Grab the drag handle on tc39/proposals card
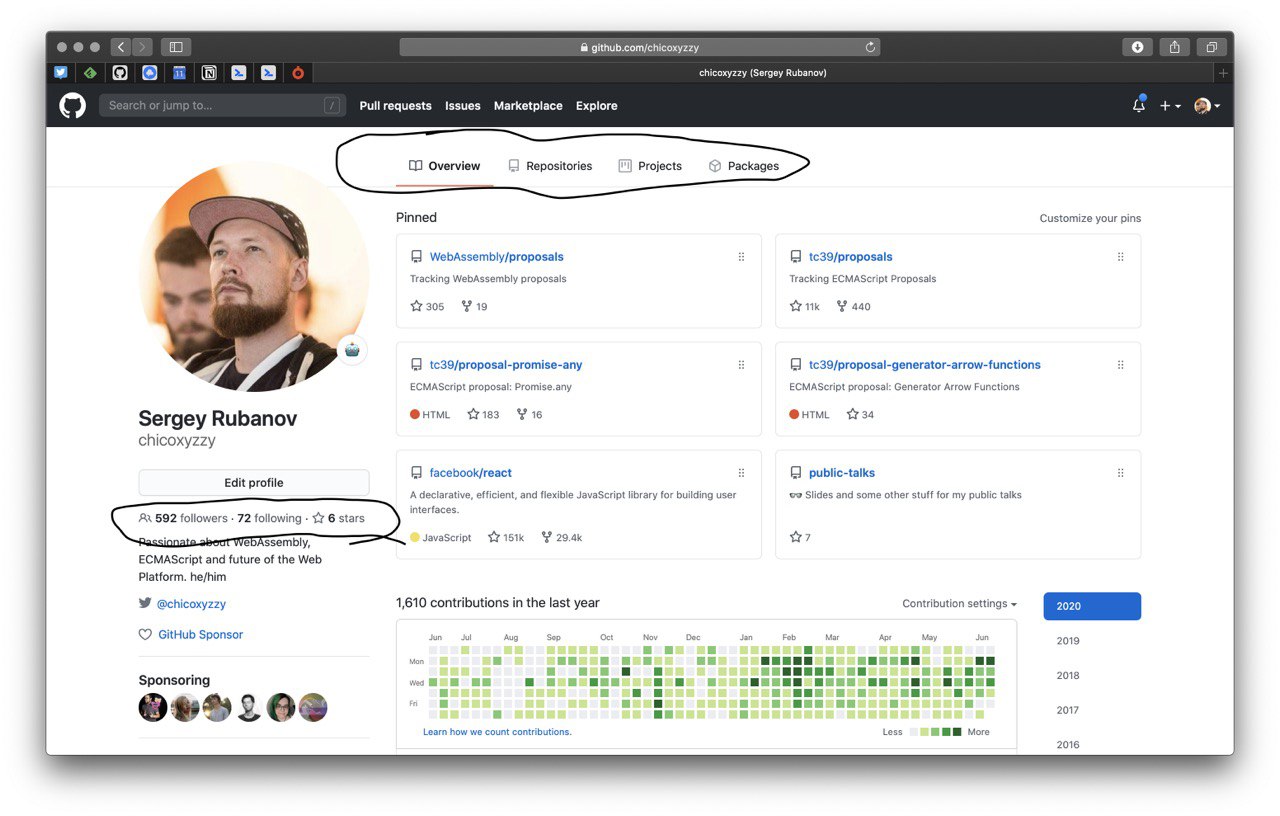Image resolution: width=1280 pixels, height=816 pixels. coord(1120,257)
